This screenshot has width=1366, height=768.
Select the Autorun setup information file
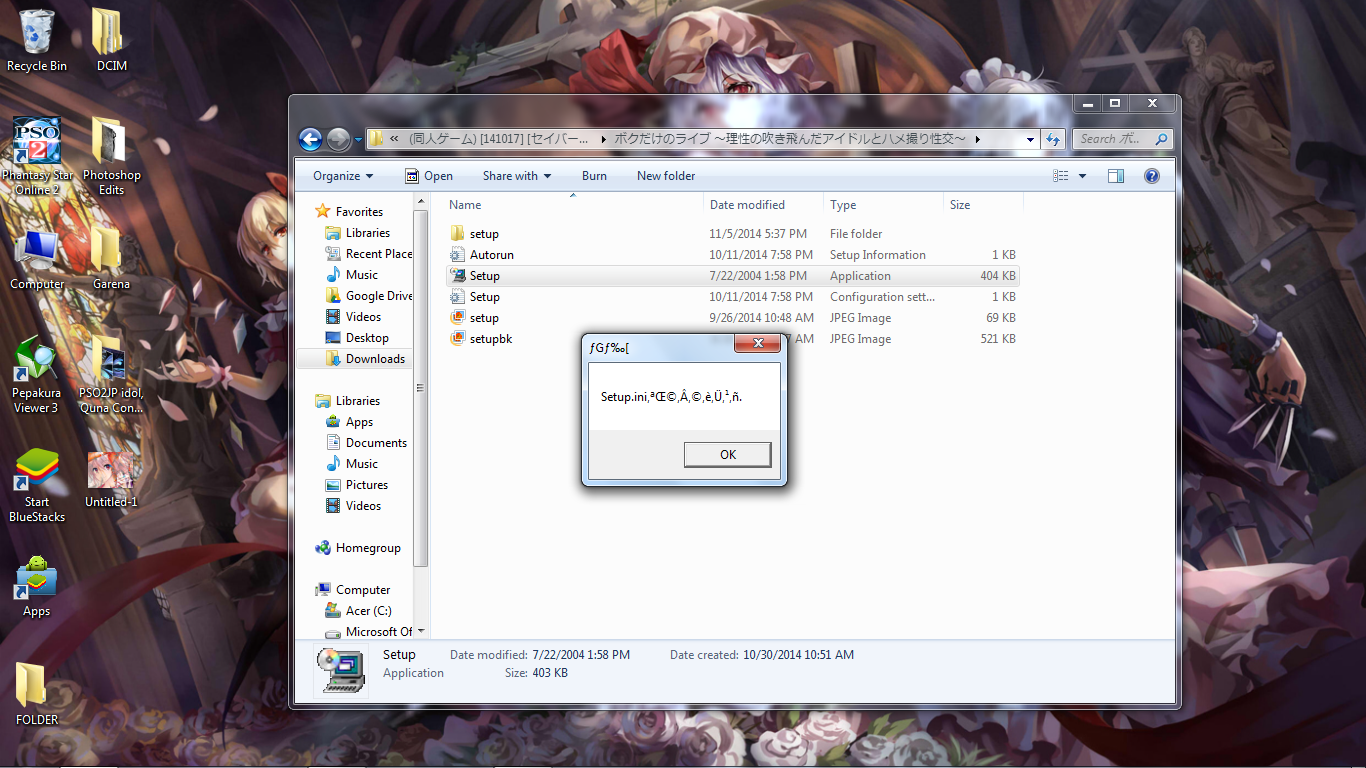point(491,255)
